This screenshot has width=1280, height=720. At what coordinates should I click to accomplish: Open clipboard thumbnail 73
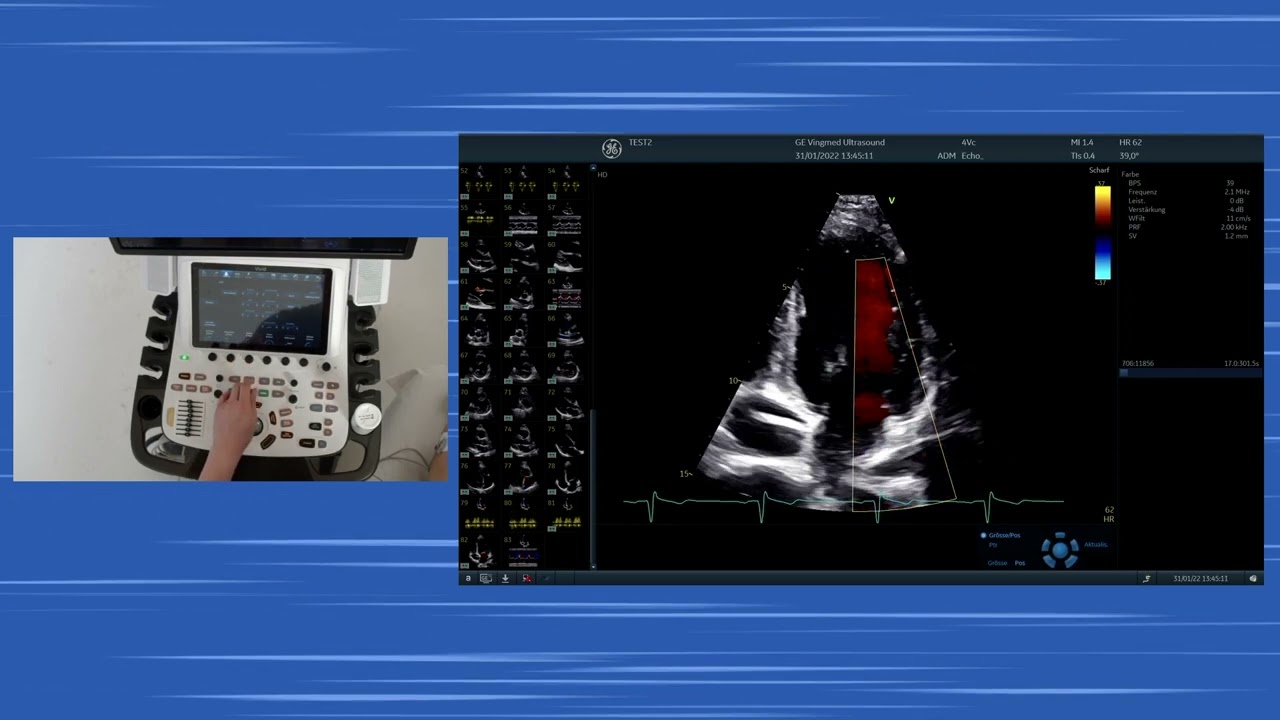(x=480, y=441)
